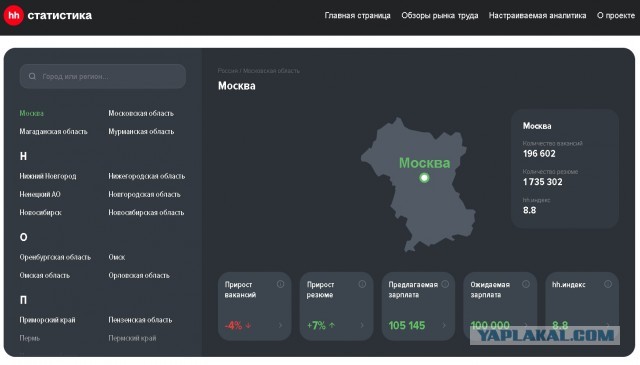Viewport: 640px width, 365px height.
Task: Select Орловская область
Action: tap(139, 275)
